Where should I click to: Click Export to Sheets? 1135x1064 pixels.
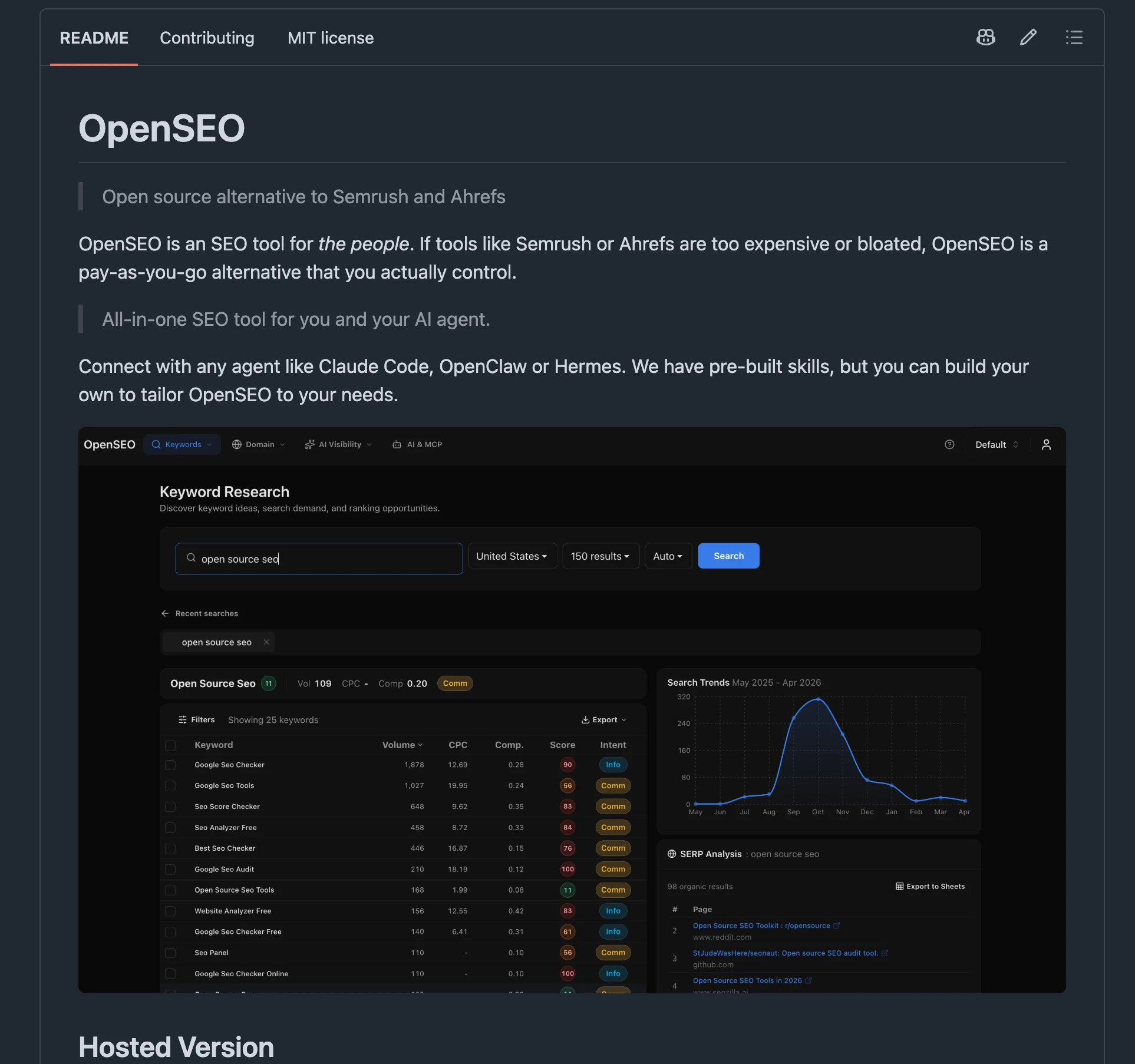click(x=930, y=887)
